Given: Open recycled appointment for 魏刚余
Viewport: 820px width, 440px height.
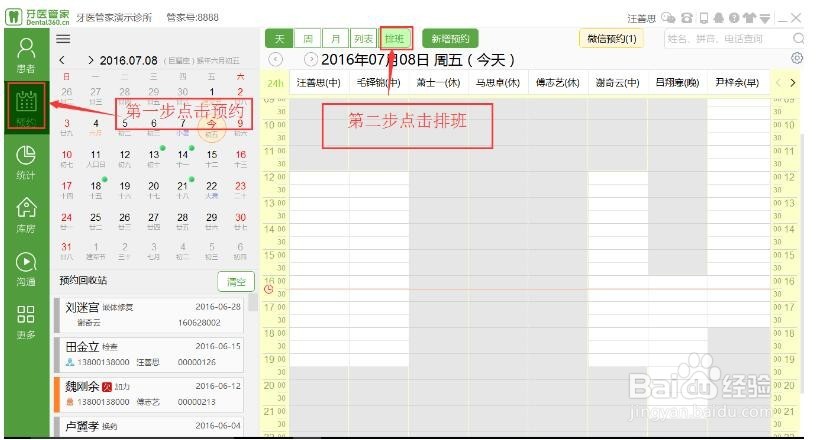Looking at the screenshot, I should [x=149, y=394].
